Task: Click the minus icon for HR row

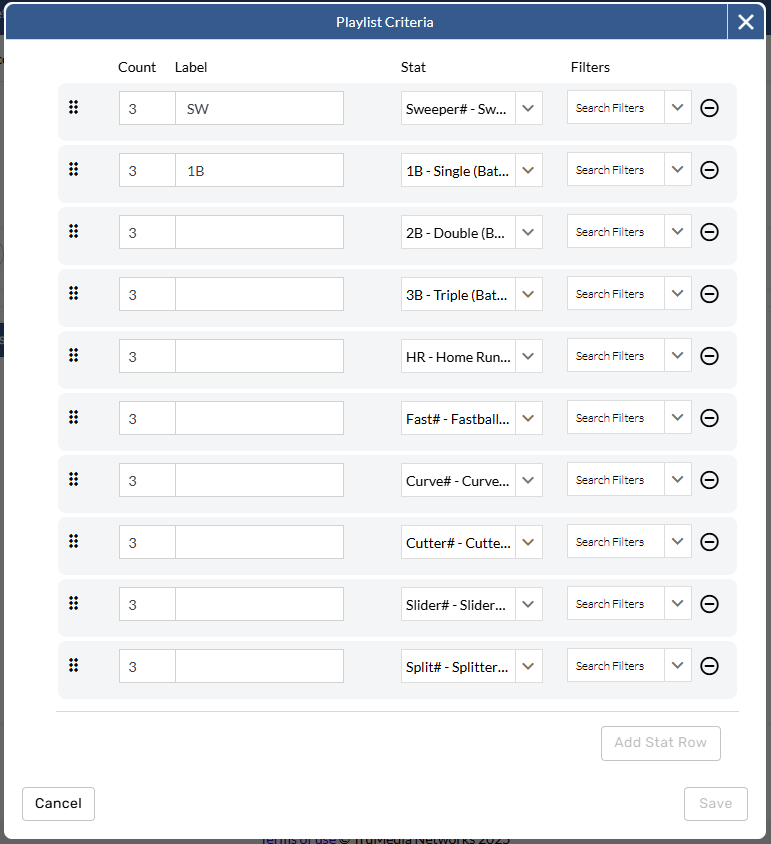Action: [x=709, y=356]
